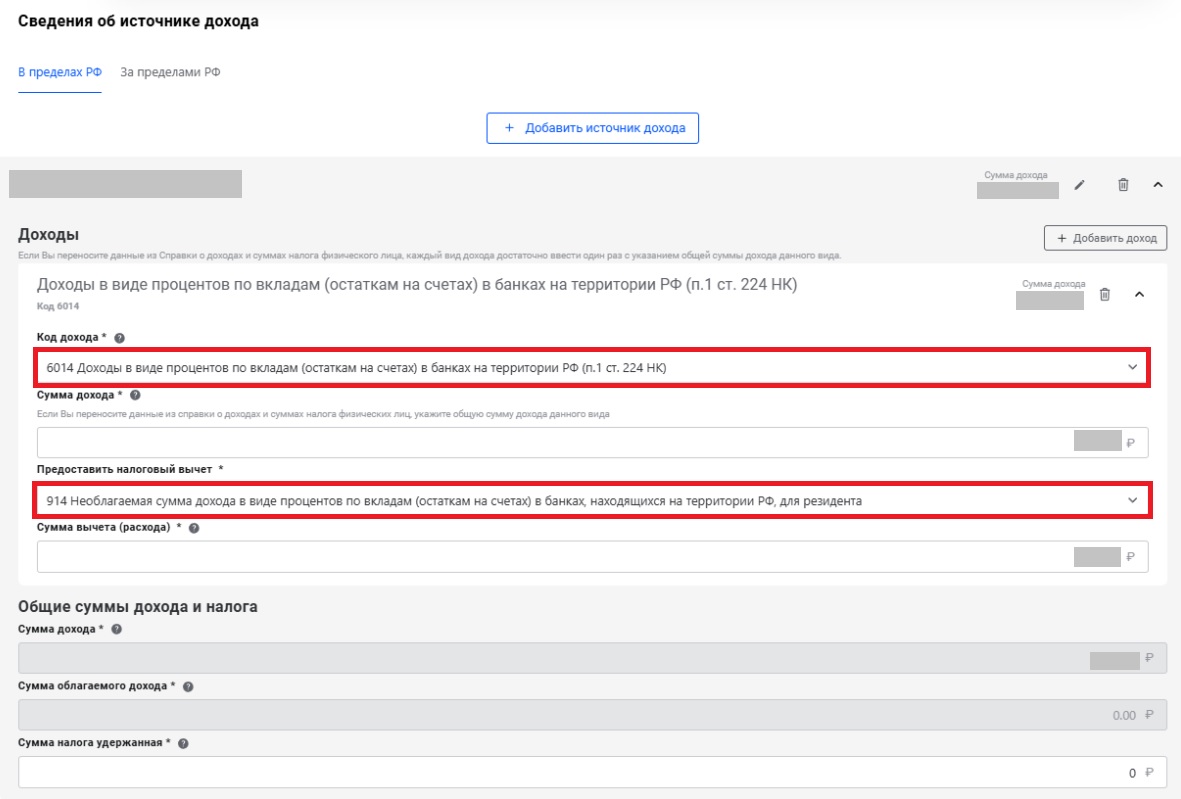This screenshot has width=1181, height=799.
Task: Show help for «Сумма налога удержанная»
Action: (183, 743)
